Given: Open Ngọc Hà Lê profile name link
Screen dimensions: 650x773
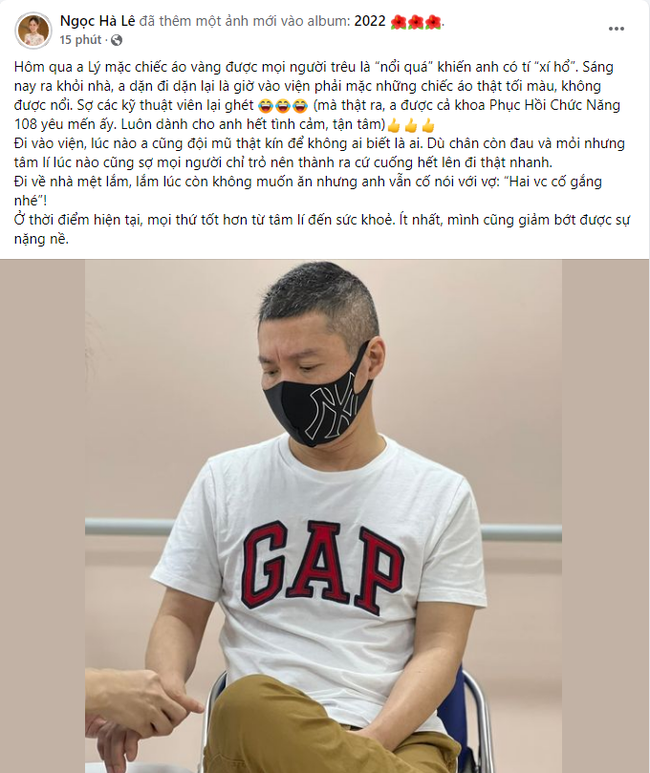Looking at the screenshot, I should (97, 21).
